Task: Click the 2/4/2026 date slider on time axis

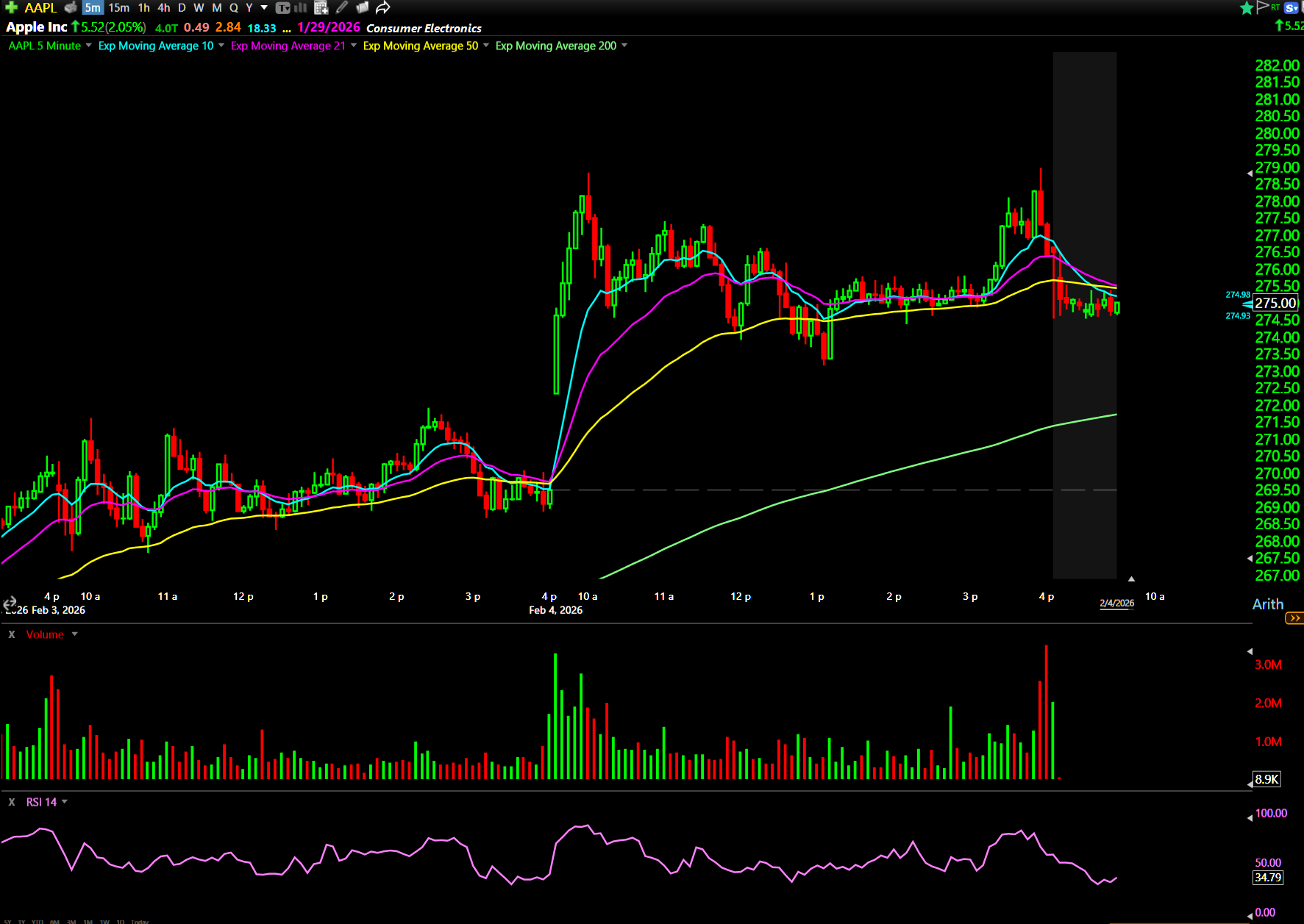Action: [x=1116, y=603]
